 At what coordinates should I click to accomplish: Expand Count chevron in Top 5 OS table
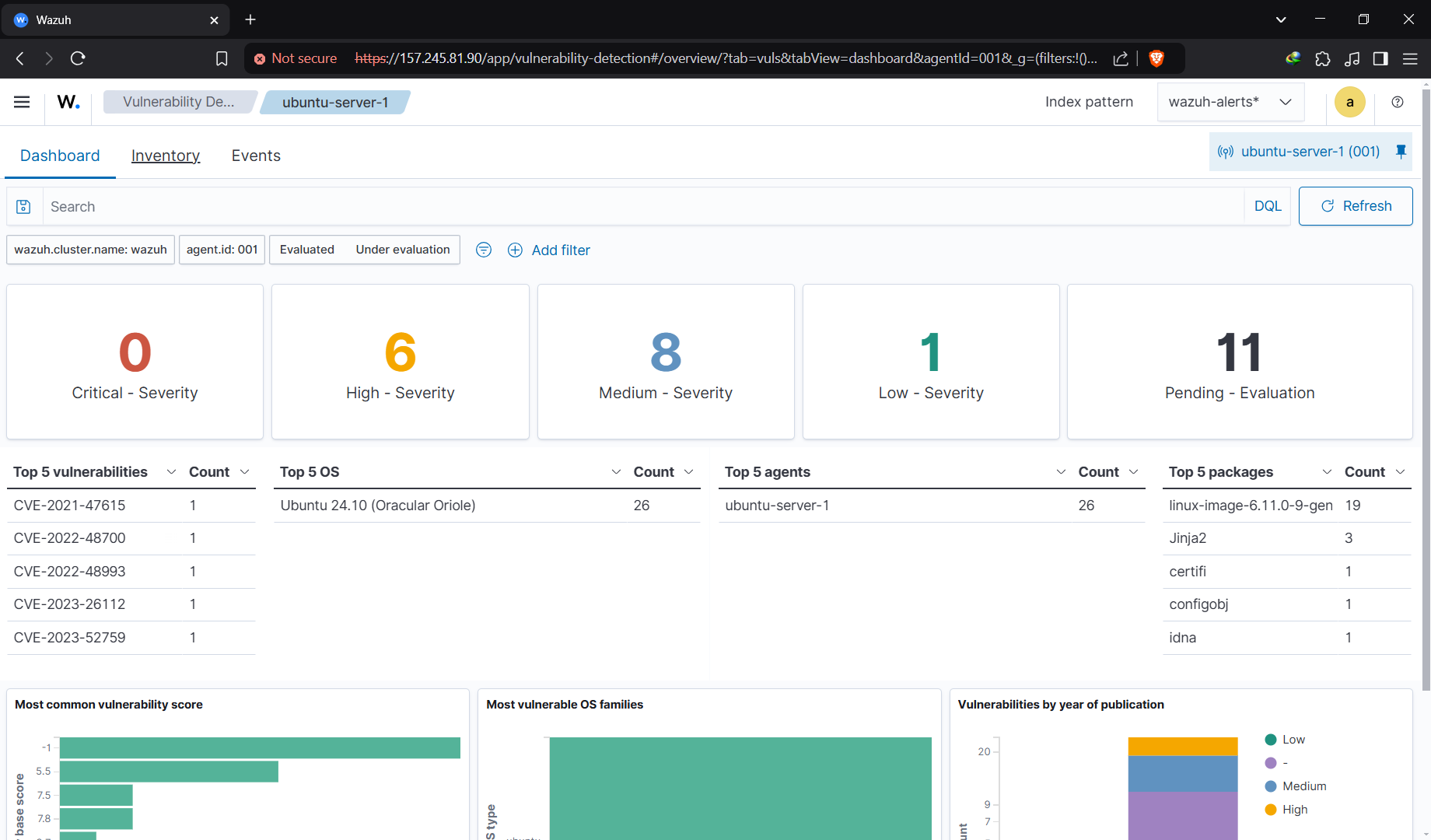tap(688, 472)
